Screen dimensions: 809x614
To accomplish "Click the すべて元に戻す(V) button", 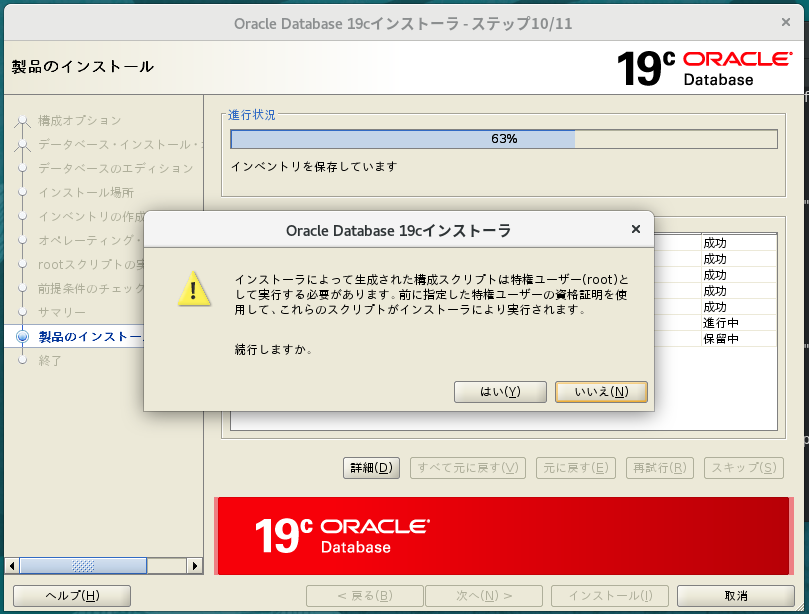I will click(468, 468).
